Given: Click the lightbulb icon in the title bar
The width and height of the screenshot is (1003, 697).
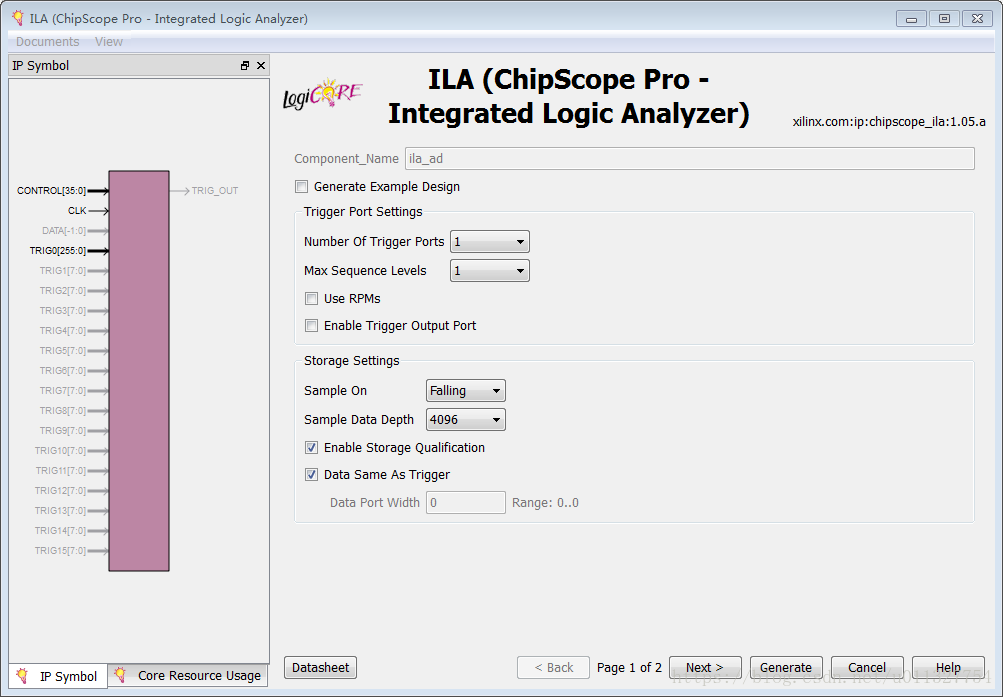Looking at the screenshot, I should [18, 18].
